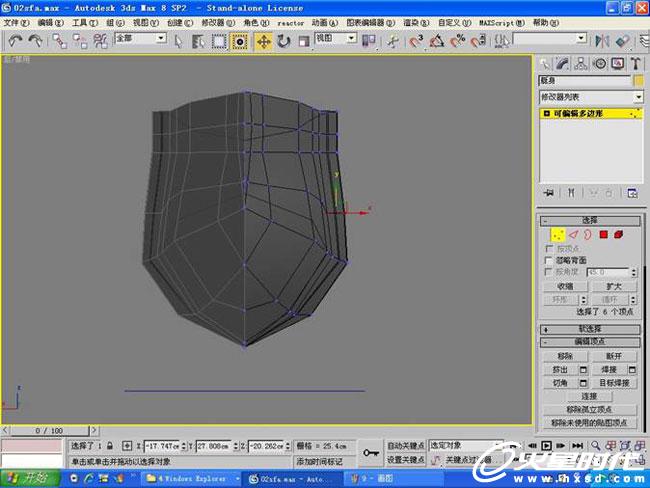This screenshot has width=650, height=488.
Task: Toggle the 3D Snaps button
Action: 416,41
